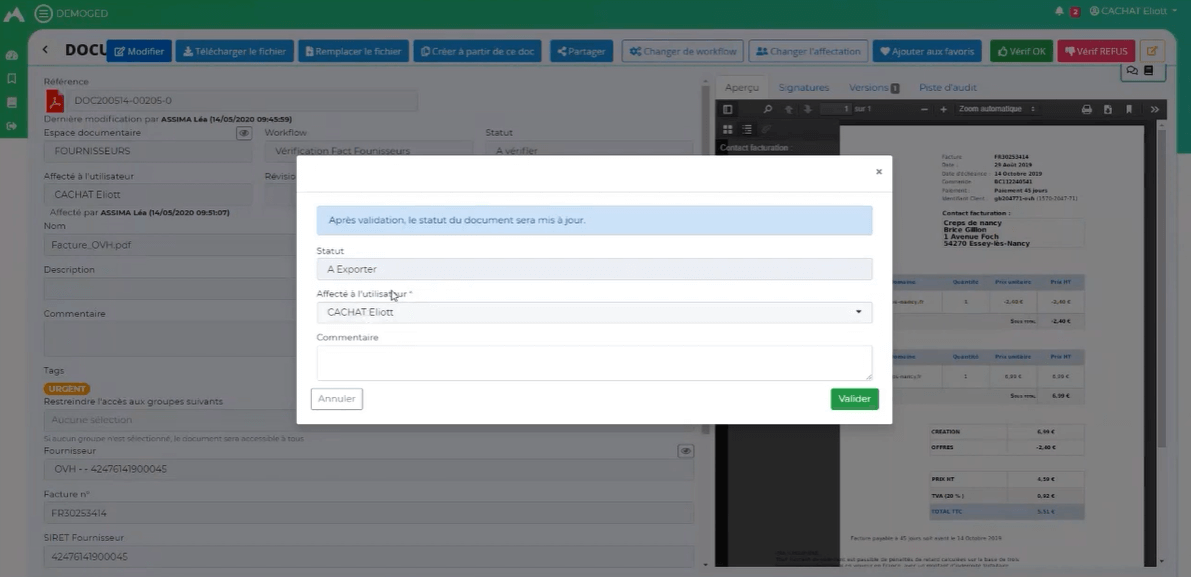Click the dialog Commentaire text area

tap(594, 363)
